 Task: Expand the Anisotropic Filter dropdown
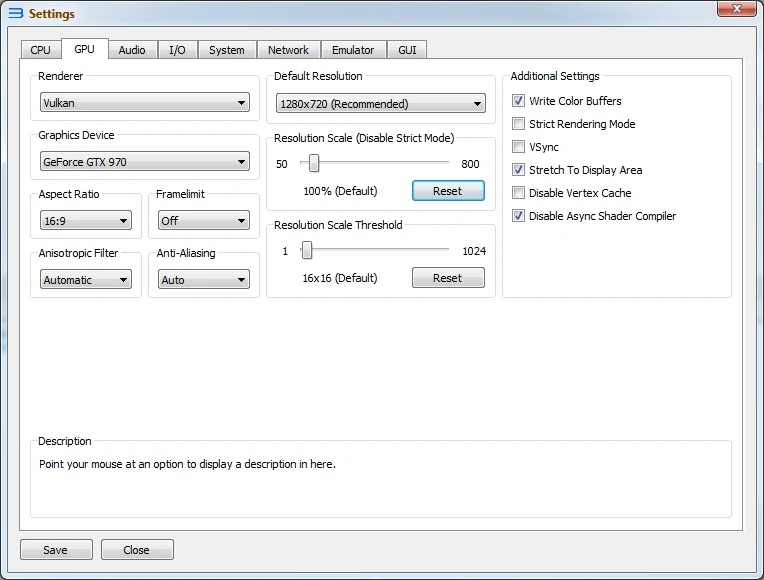coord(86,279)
